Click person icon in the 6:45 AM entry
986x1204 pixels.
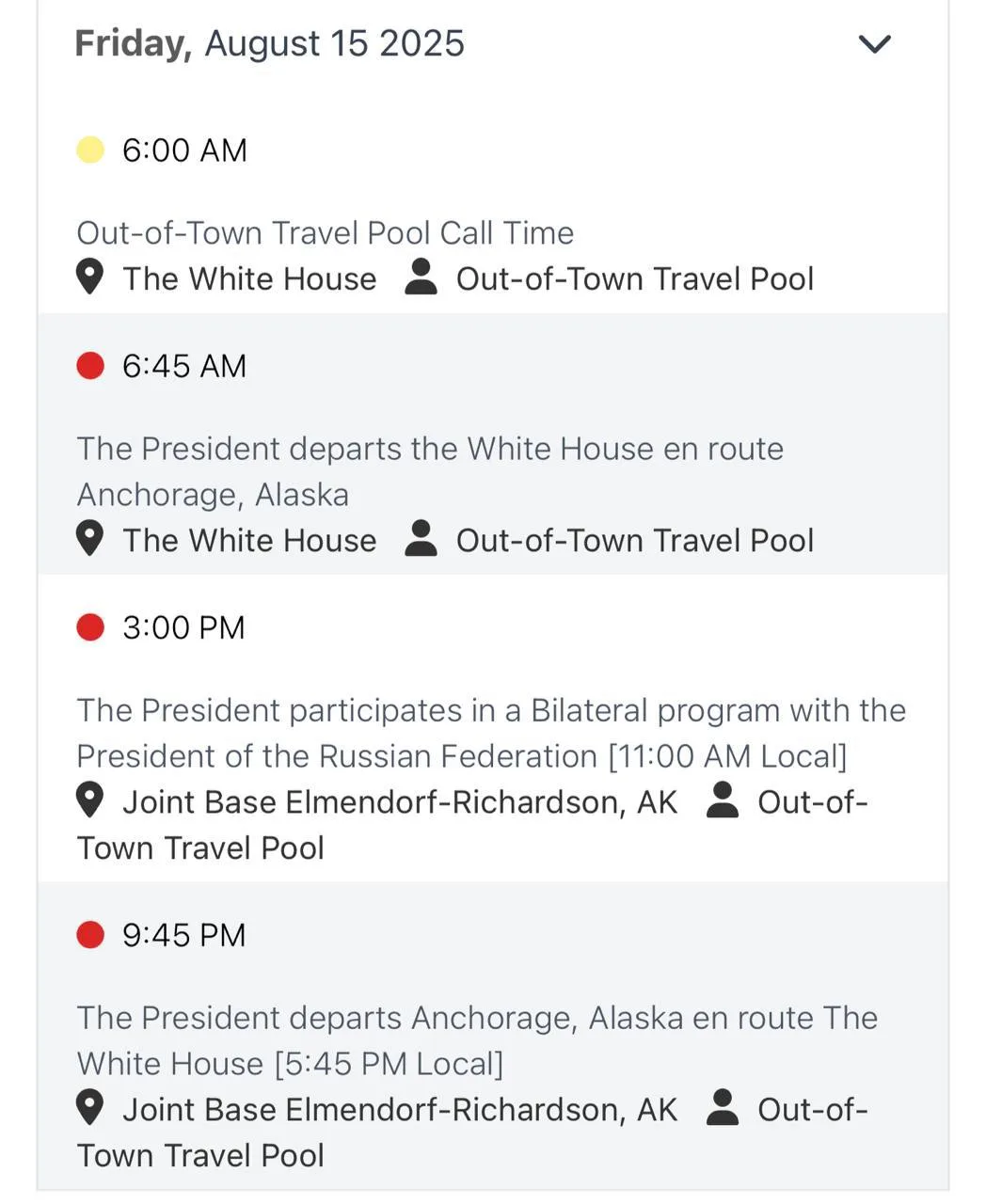(421, 540)
